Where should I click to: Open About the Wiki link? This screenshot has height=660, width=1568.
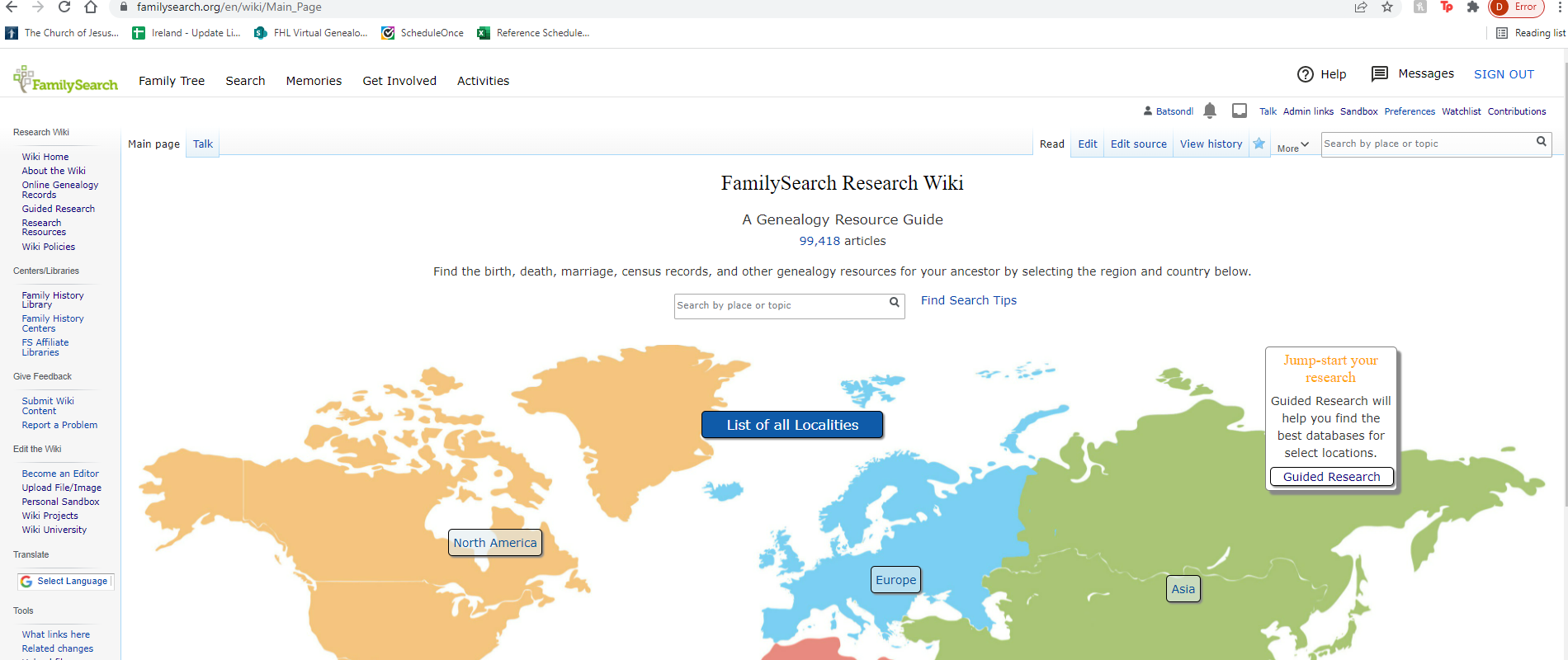(x=54, y=171)
